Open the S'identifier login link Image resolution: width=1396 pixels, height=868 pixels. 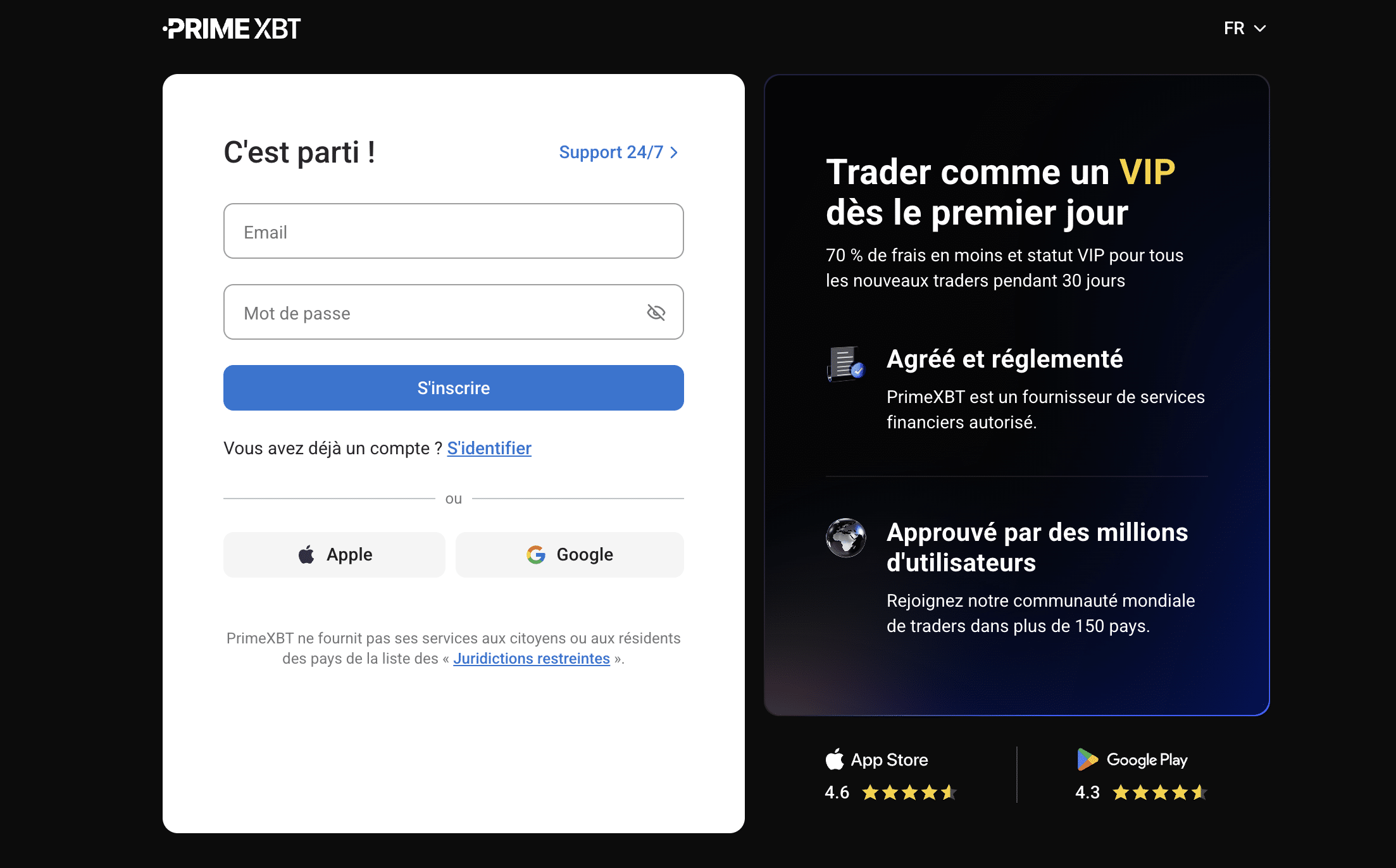(489, 448)
